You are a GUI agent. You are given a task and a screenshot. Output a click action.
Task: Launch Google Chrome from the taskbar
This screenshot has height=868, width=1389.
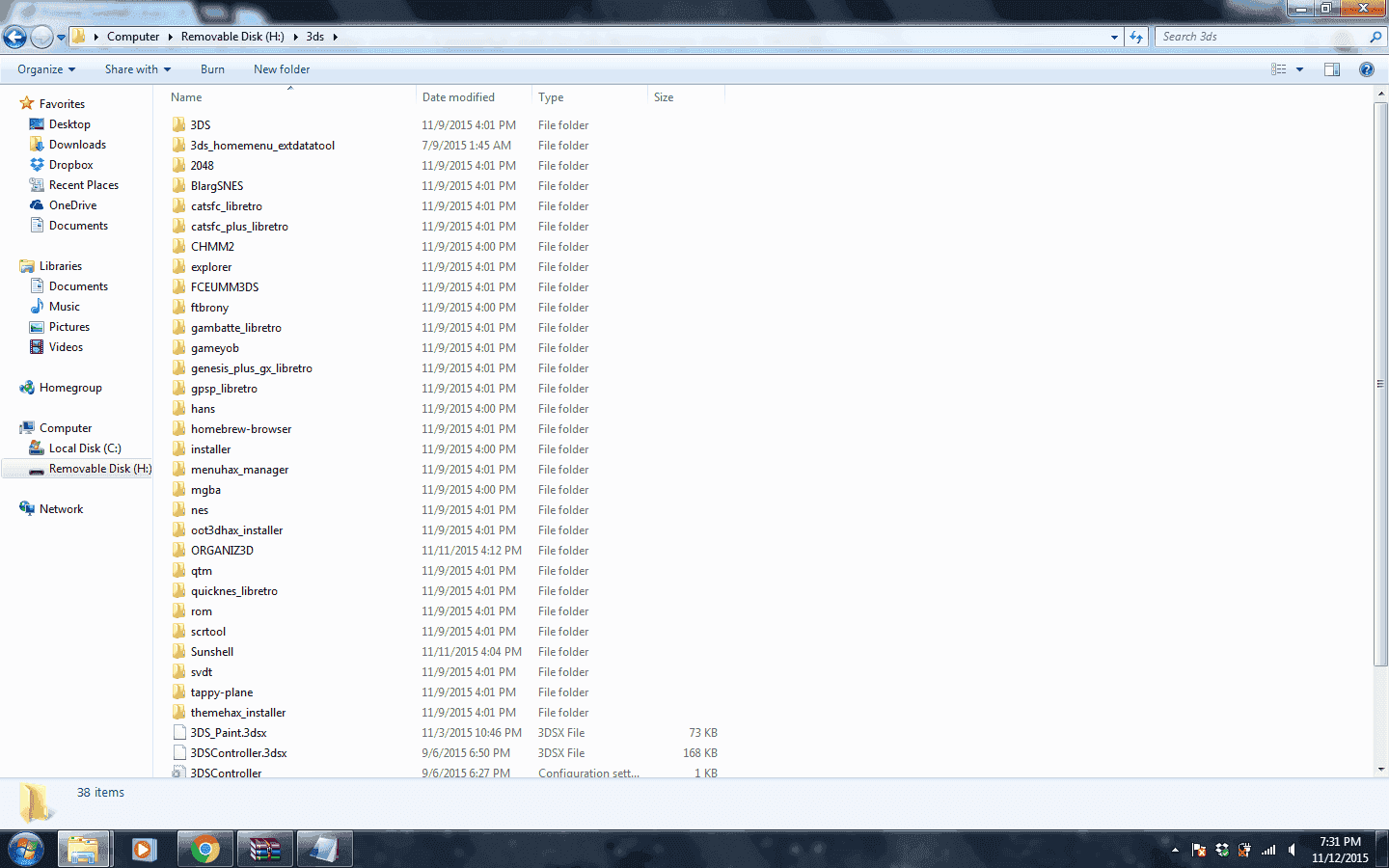(x=204, y=850)
